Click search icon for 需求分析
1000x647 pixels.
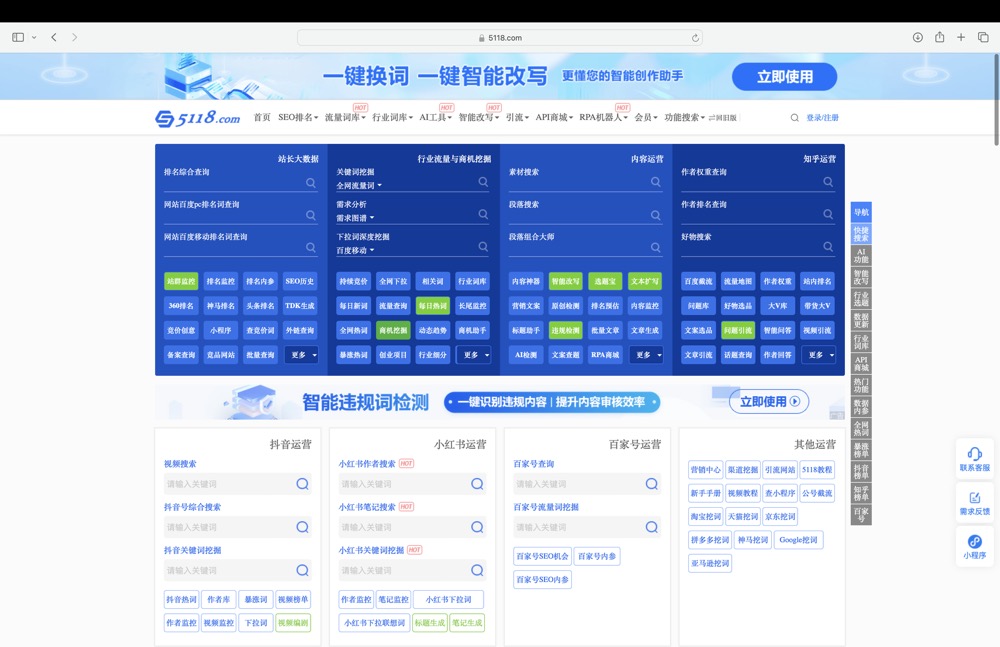[x=483, y=214]
